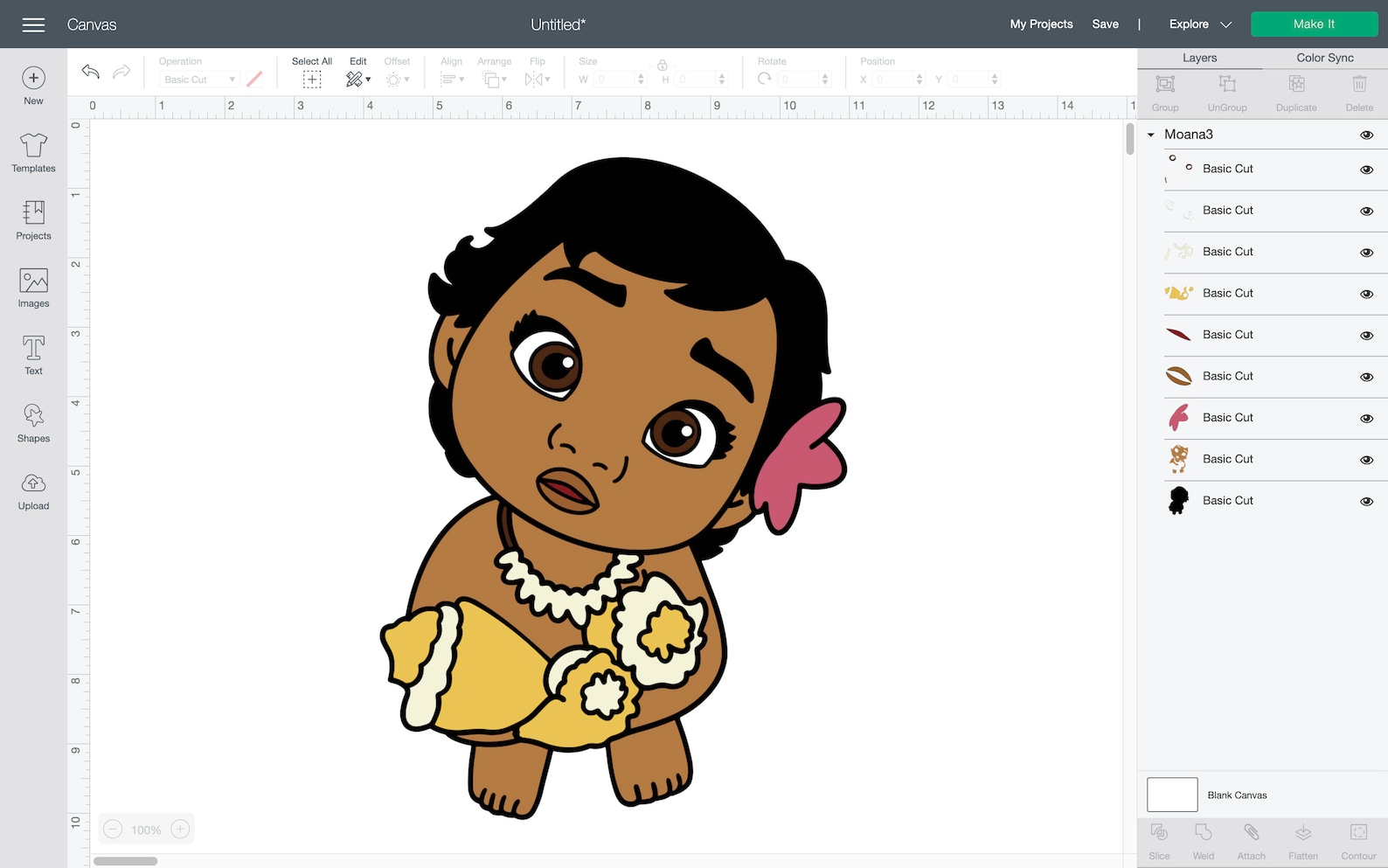
Task: Hide the first Basic Cut layer
Action: [1366, 170]
